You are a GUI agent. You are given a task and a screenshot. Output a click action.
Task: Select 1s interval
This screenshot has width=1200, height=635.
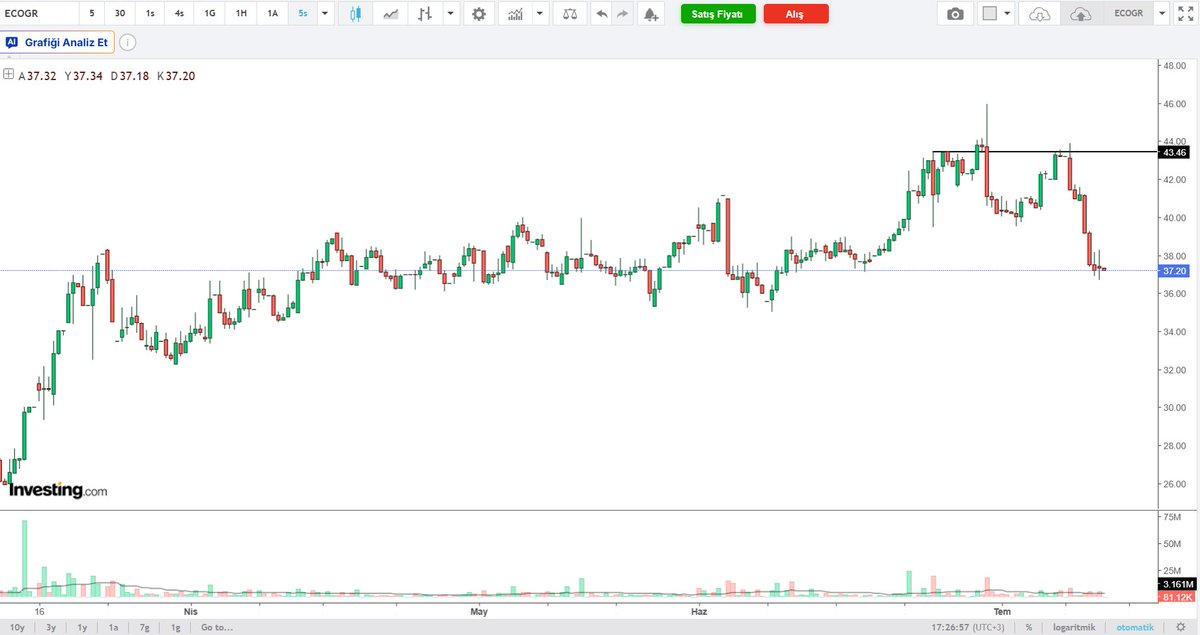point(150,14)
